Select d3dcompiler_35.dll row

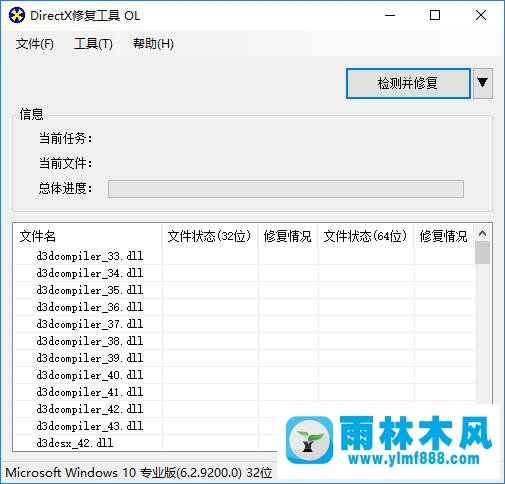[244, 290]
